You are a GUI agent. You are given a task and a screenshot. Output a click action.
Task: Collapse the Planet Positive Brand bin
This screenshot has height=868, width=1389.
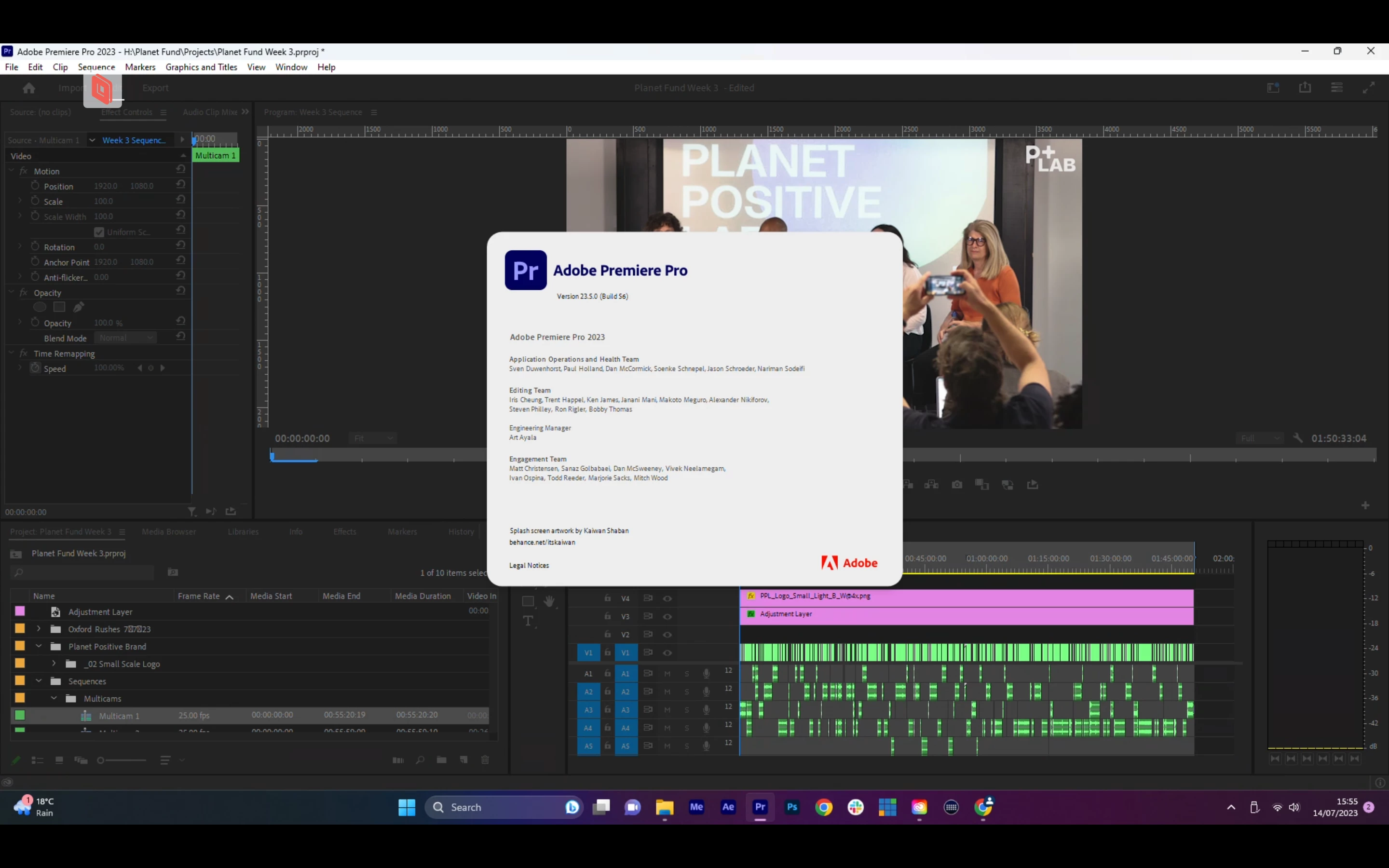(39, 646)
